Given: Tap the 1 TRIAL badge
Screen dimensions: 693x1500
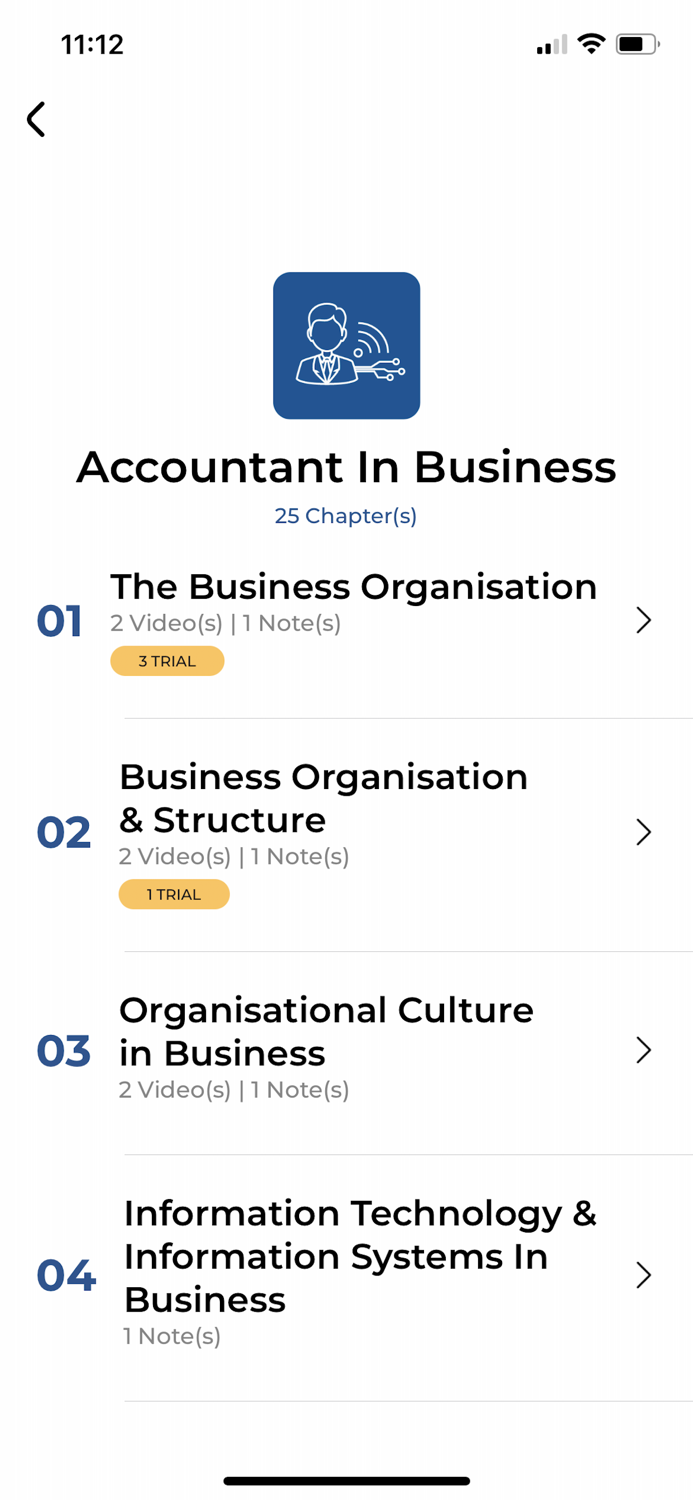Looking at the screenshot, I should [x=174, y=894].
